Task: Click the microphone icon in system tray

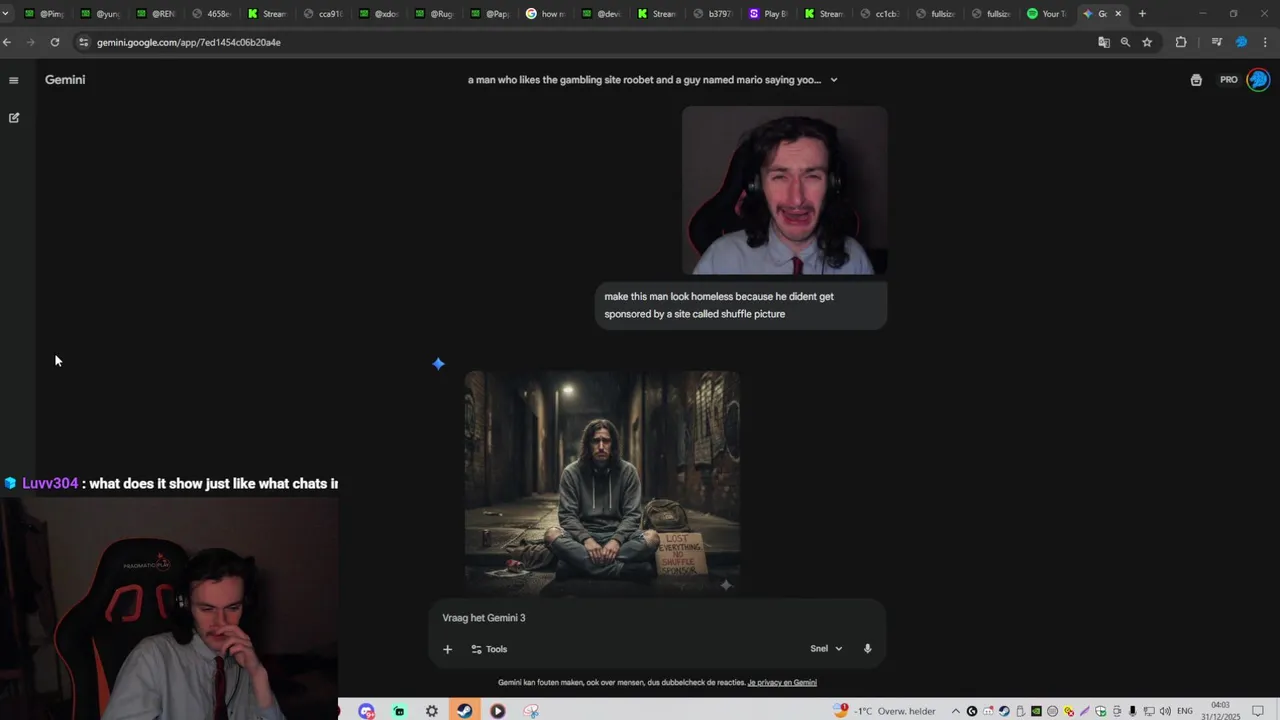Action: pyautogui.click(x=1133, y=711)
